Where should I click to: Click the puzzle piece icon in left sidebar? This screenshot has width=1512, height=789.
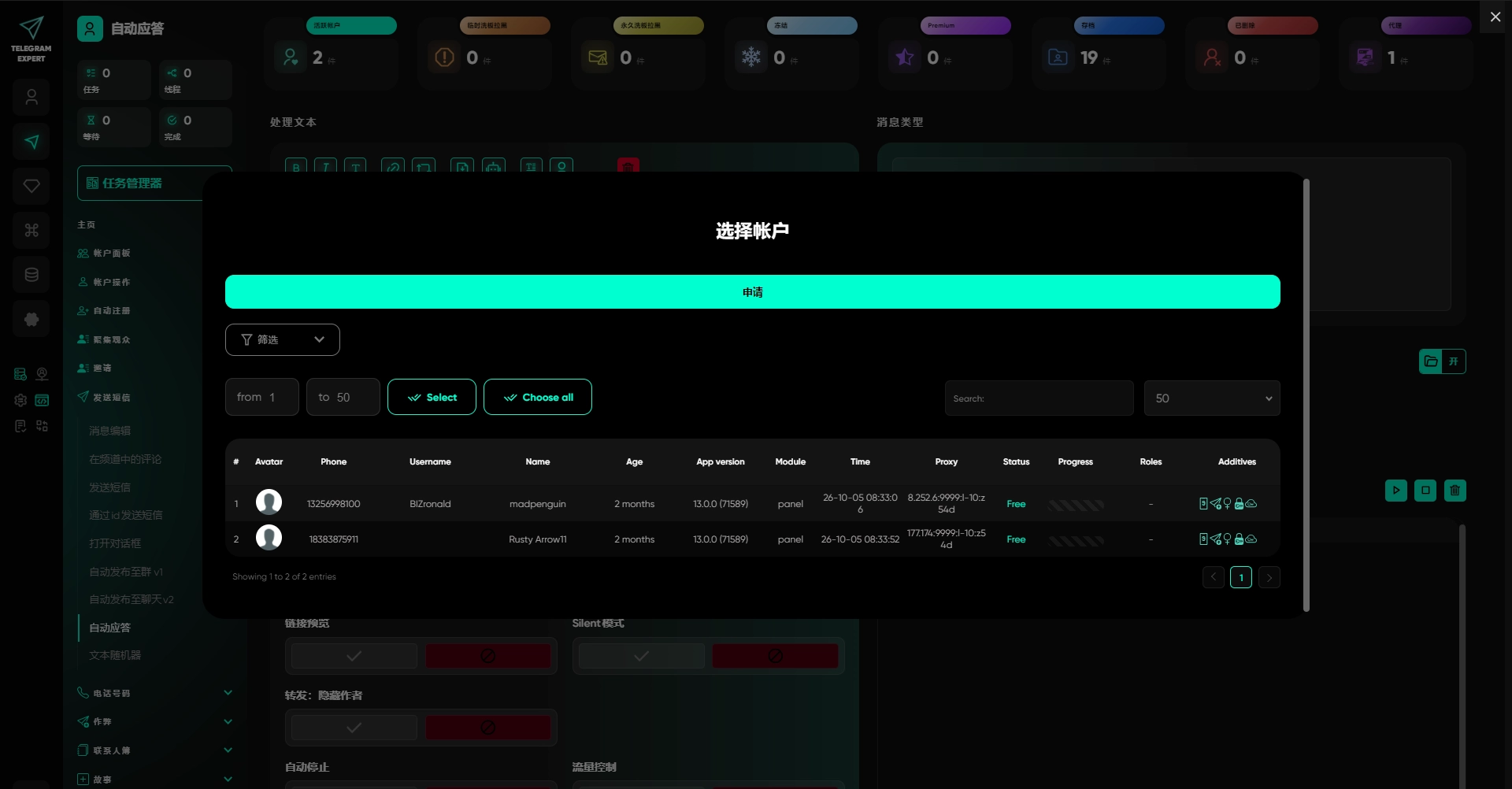[31, 319]
